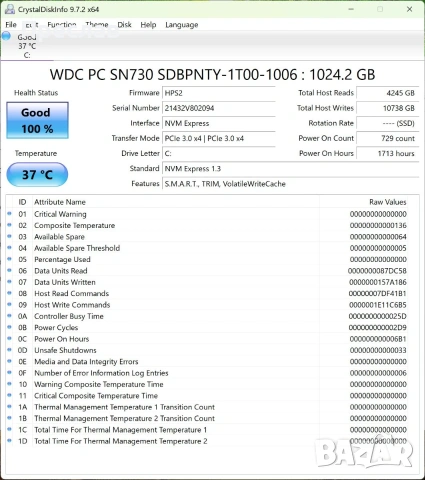Click status dot for Controller Busy Time row
Screen dimensions: 425x480
(x=9, y=316)
